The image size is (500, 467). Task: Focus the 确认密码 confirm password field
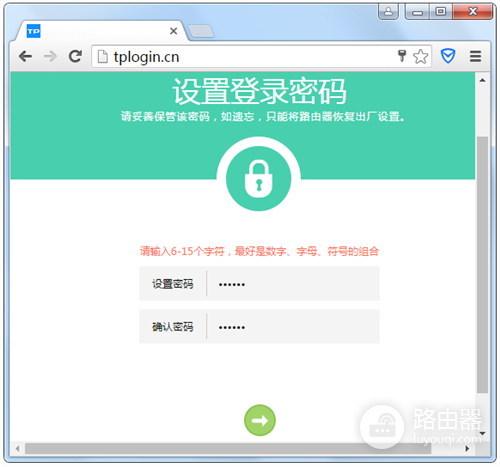[259, 326]
